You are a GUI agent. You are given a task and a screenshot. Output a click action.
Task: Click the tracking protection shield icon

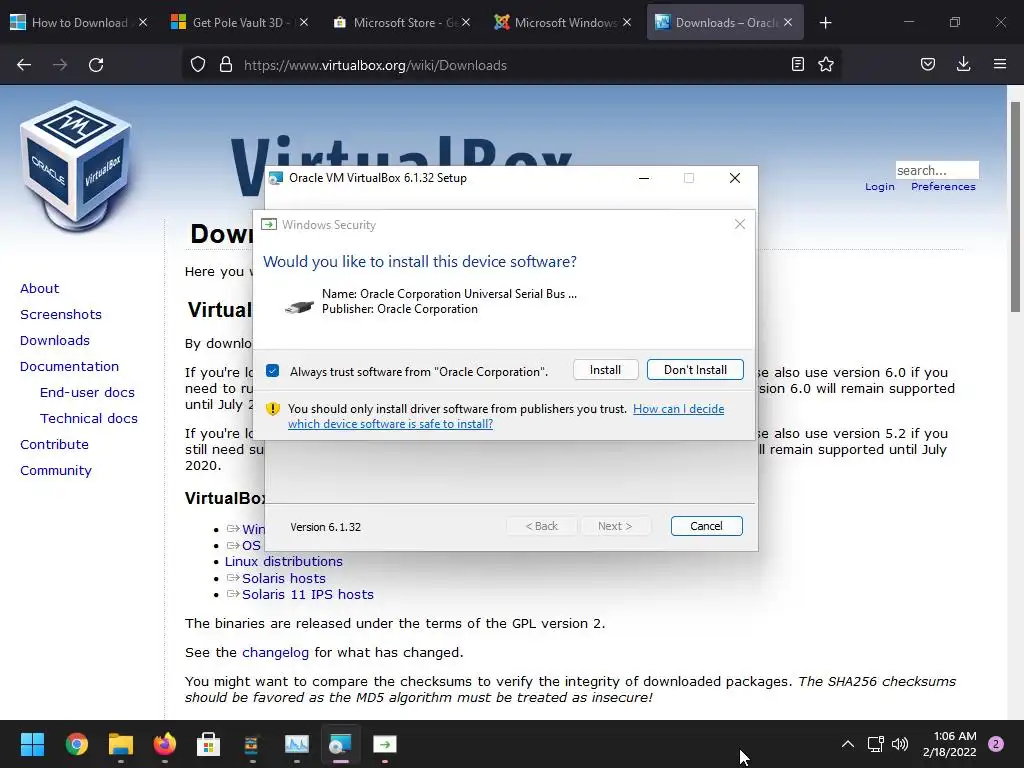[x=198, y=65]
